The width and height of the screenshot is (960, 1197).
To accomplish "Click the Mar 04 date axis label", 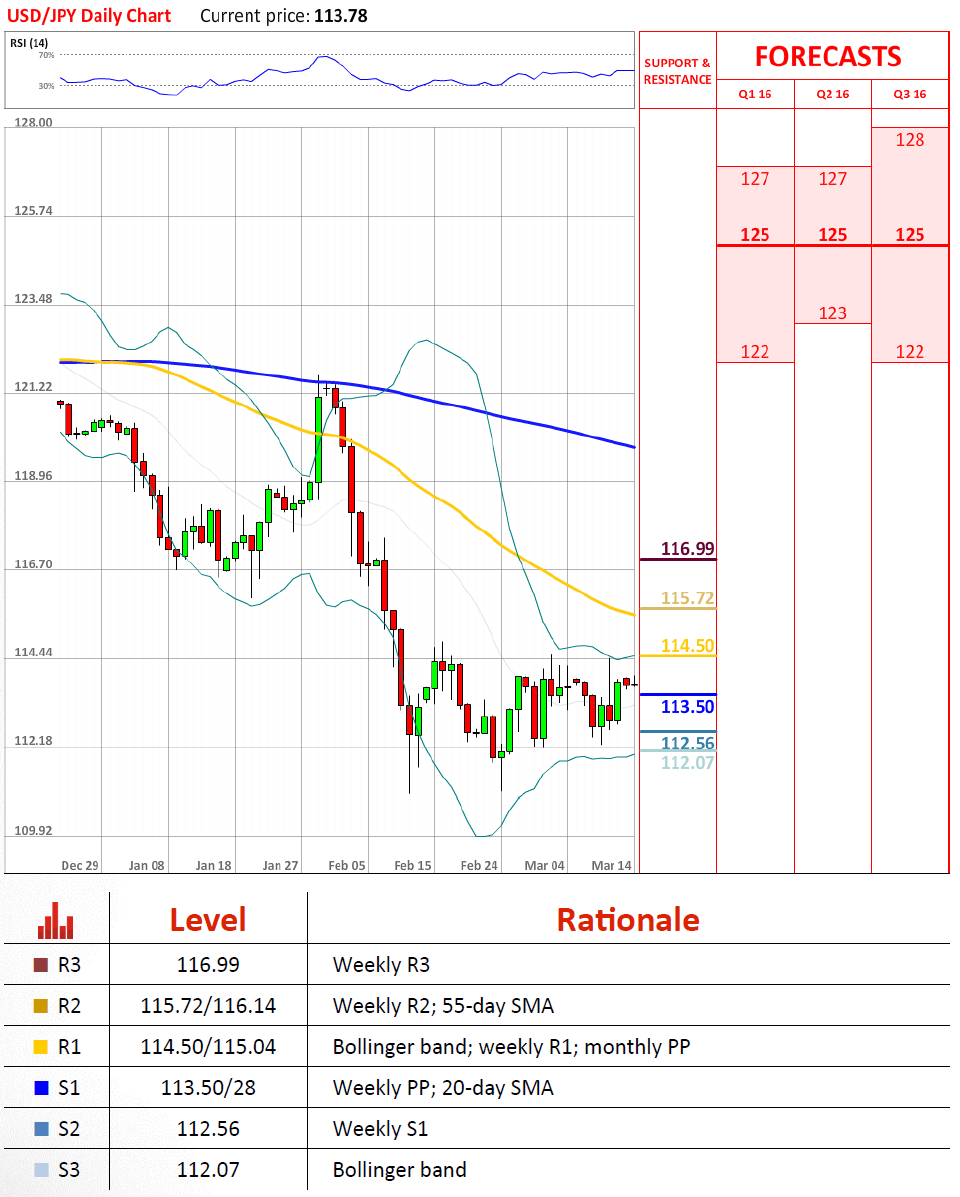I will (545, 866).
